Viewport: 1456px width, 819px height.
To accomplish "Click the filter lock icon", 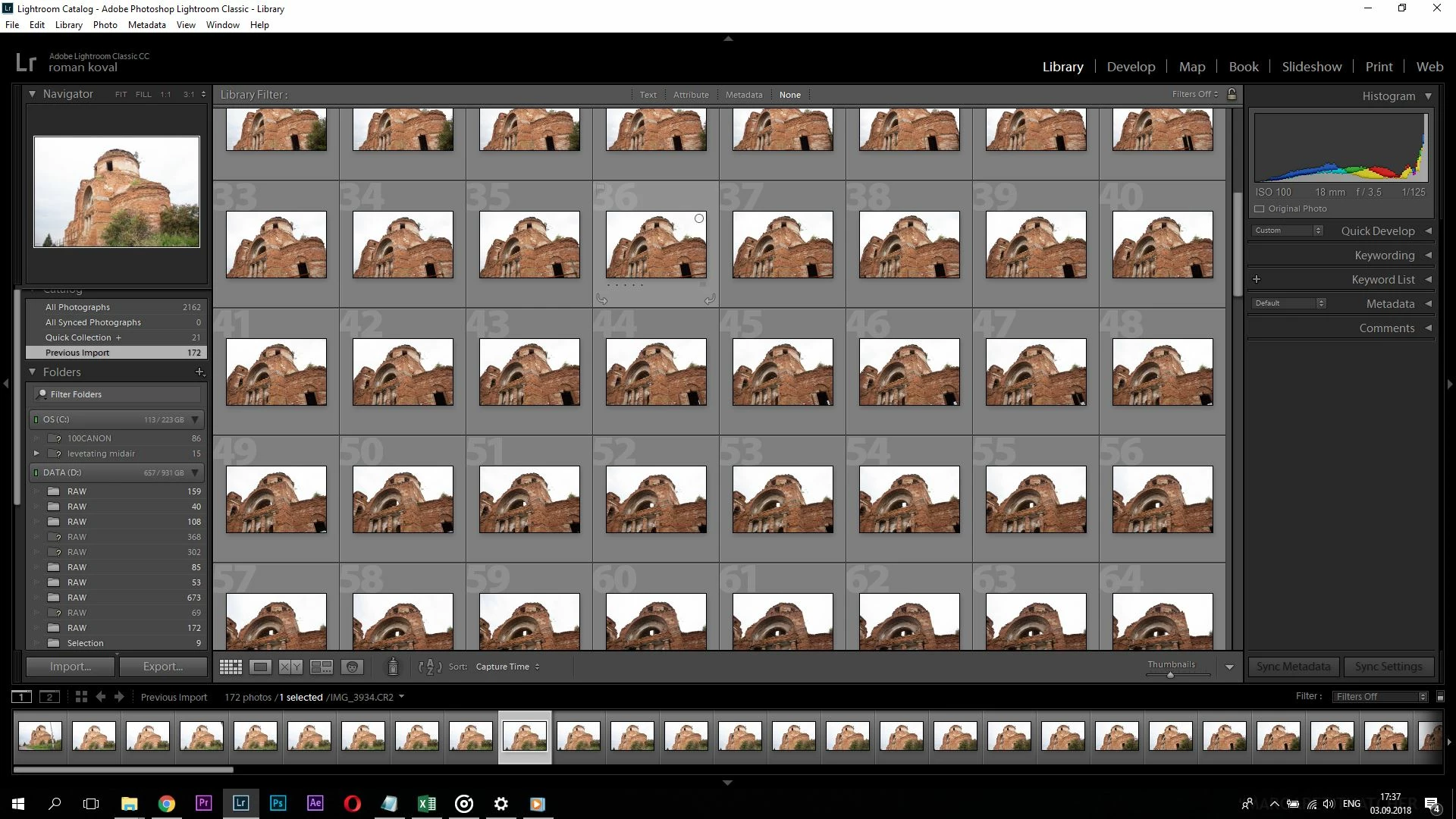I will [x=1232, y=95].
